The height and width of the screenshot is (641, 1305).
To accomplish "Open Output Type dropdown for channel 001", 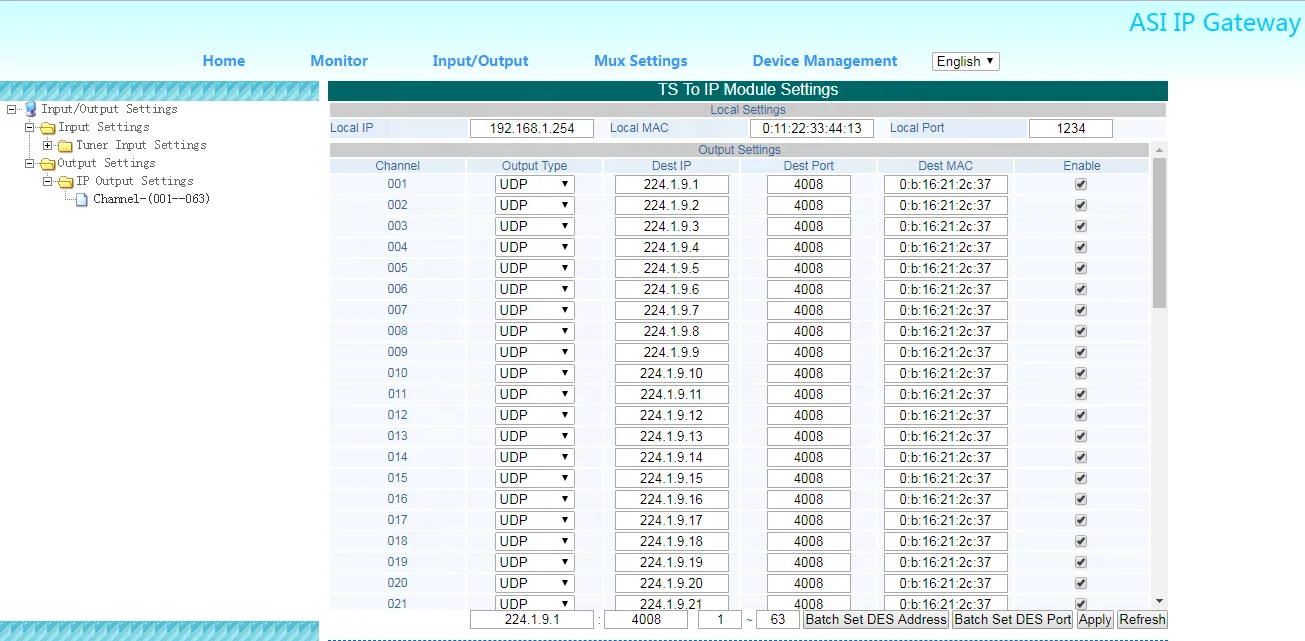I will [535, 184].
